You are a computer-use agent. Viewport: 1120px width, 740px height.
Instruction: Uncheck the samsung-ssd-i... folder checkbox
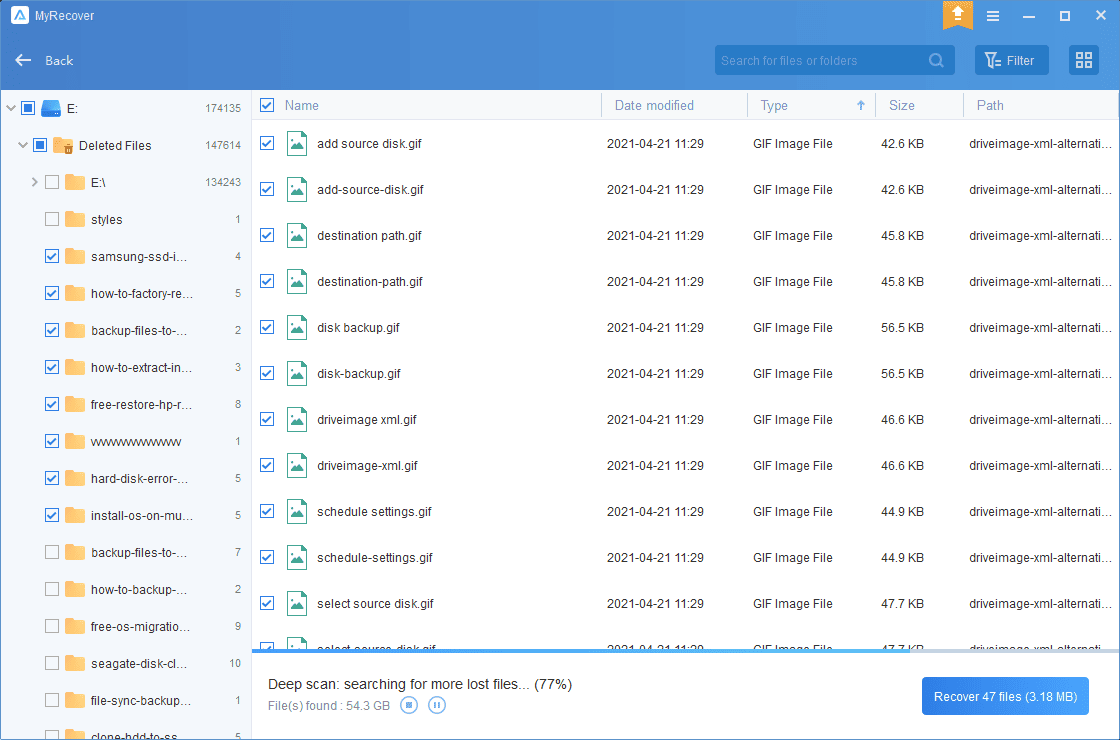(x=51, y=256)
